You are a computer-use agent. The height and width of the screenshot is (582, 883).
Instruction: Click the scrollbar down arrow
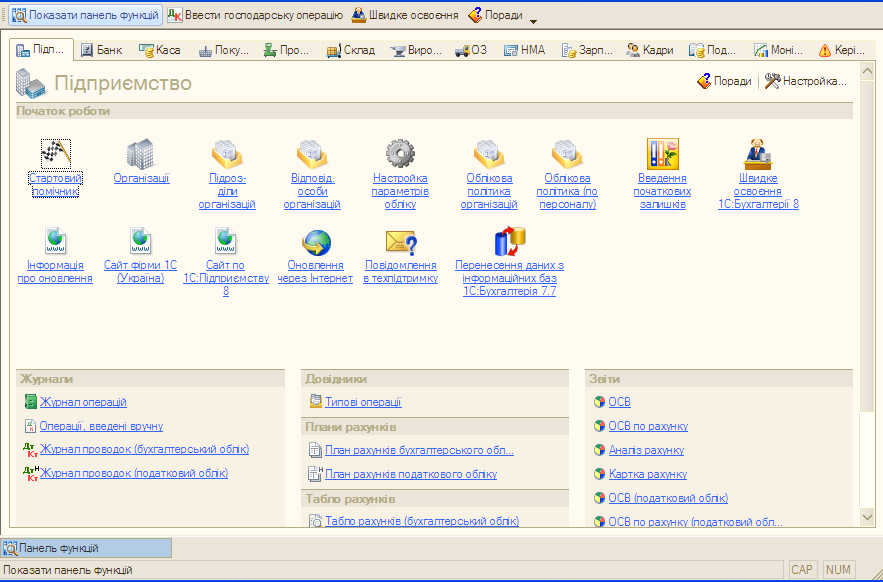pos(867,517)
